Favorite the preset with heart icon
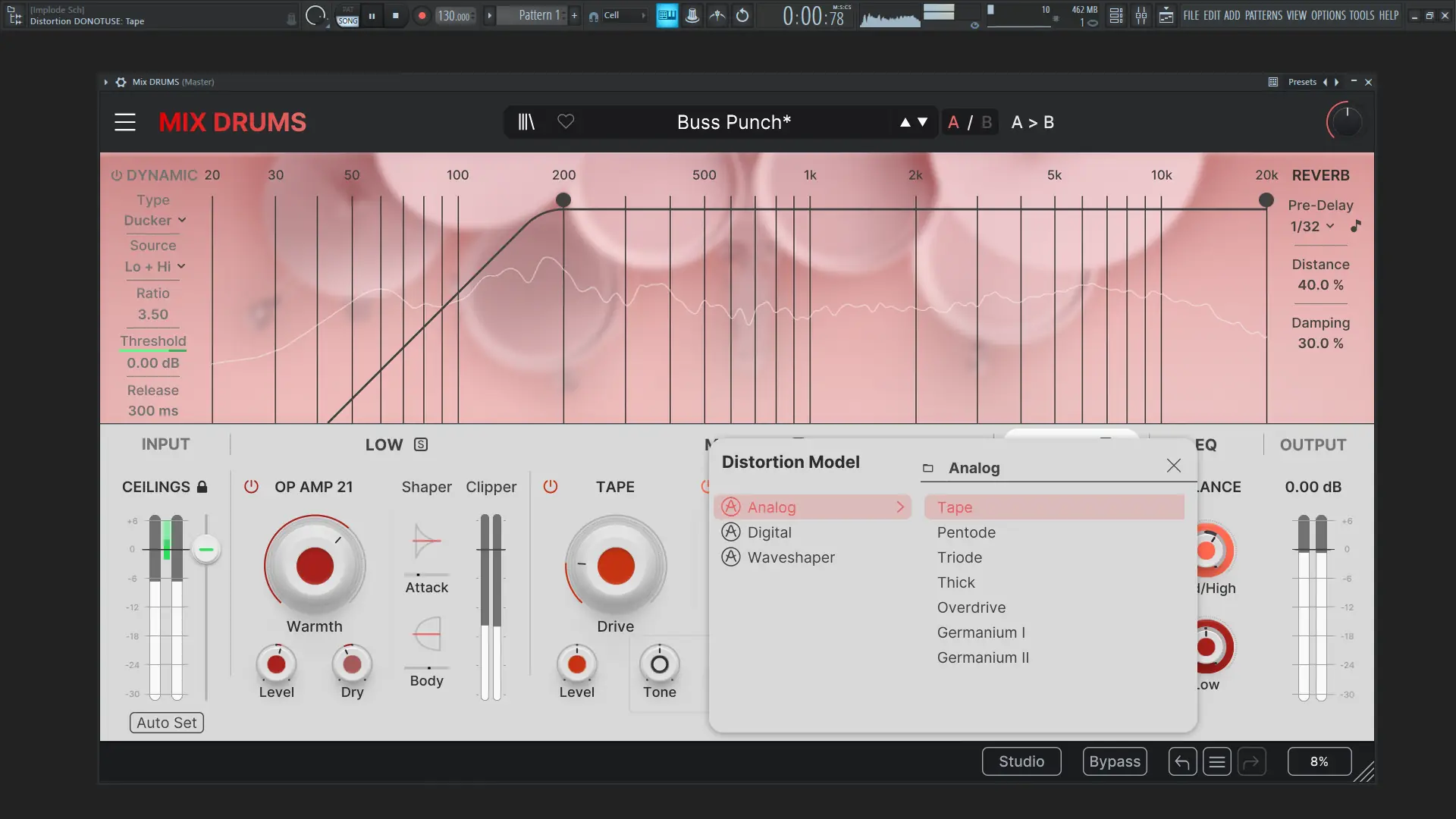1456x819 pixels. click(566, 121)
